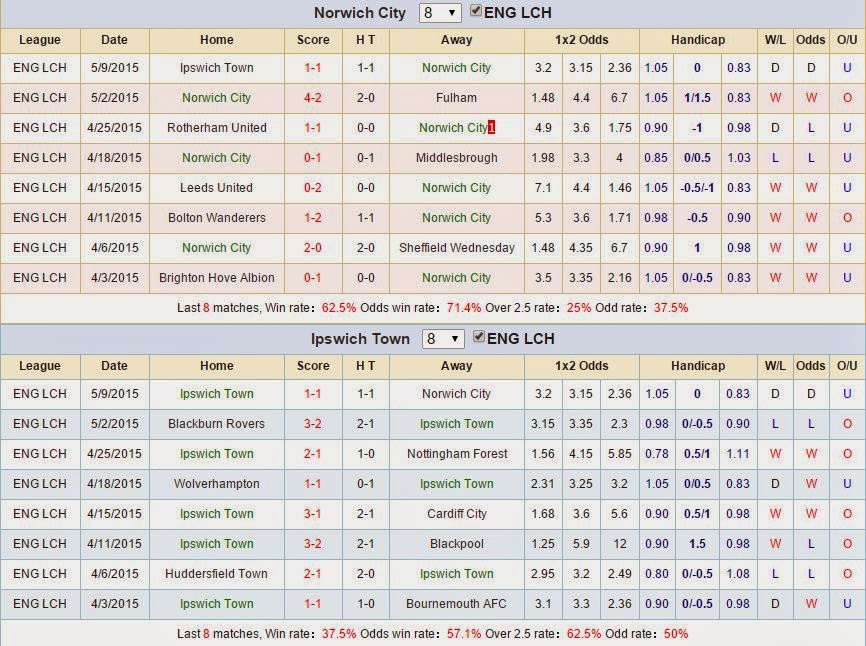Screen dimensions: 866x646
Task: Open Middlesbrough team link
Action: click(x=456, y=158)
